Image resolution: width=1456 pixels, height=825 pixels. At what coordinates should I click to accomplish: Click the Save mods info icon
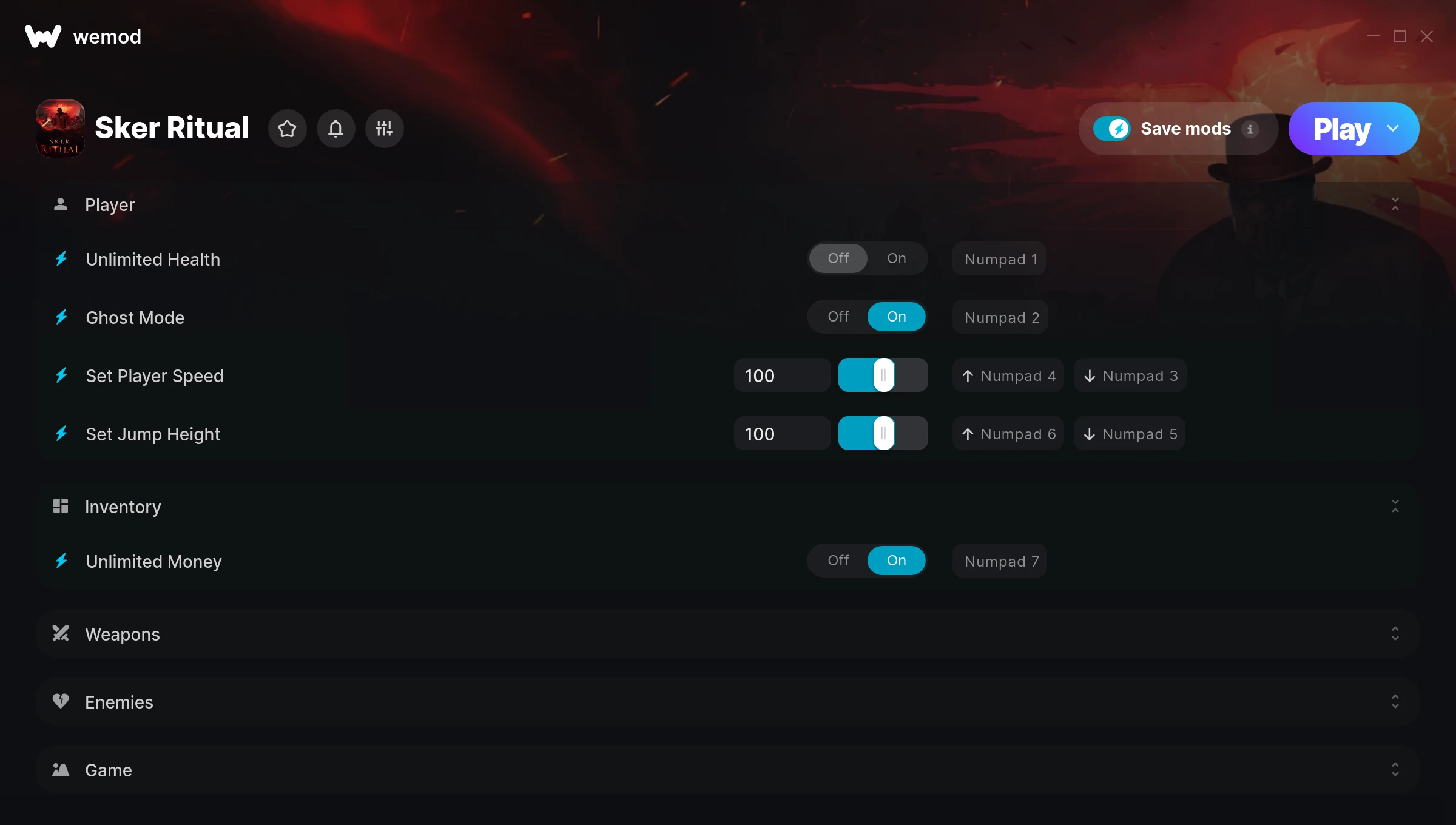pyautogui.click(x=1250, y=129)
